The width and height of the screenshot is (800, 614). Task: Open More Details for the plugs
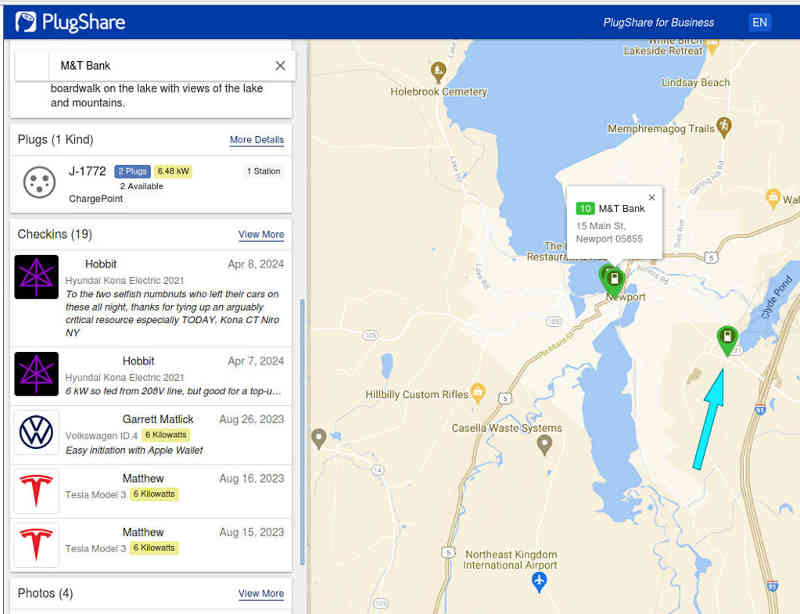tap(257, 140)
